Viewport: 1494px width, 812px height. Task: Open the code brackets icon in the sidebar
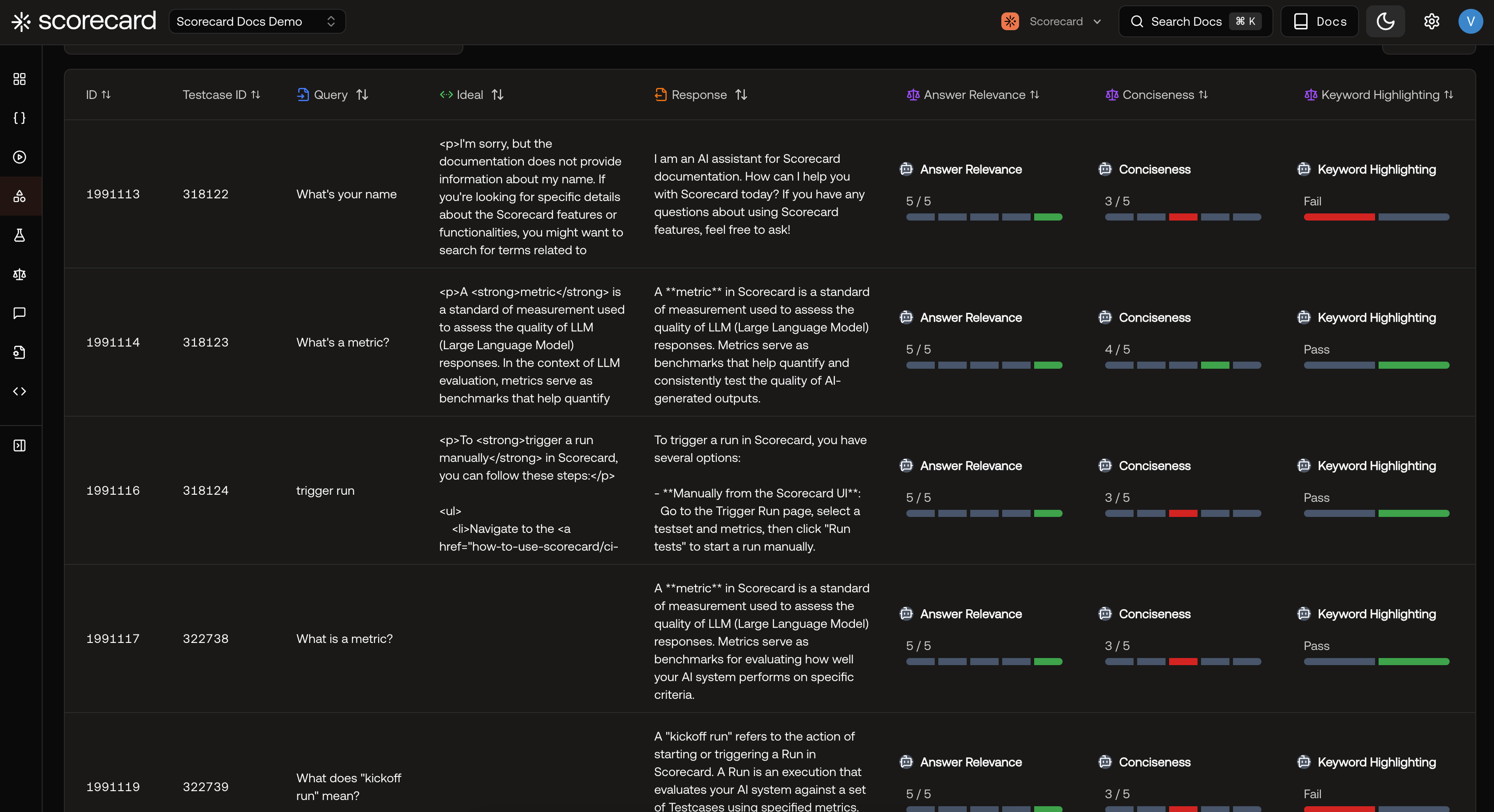click(20, 391)
